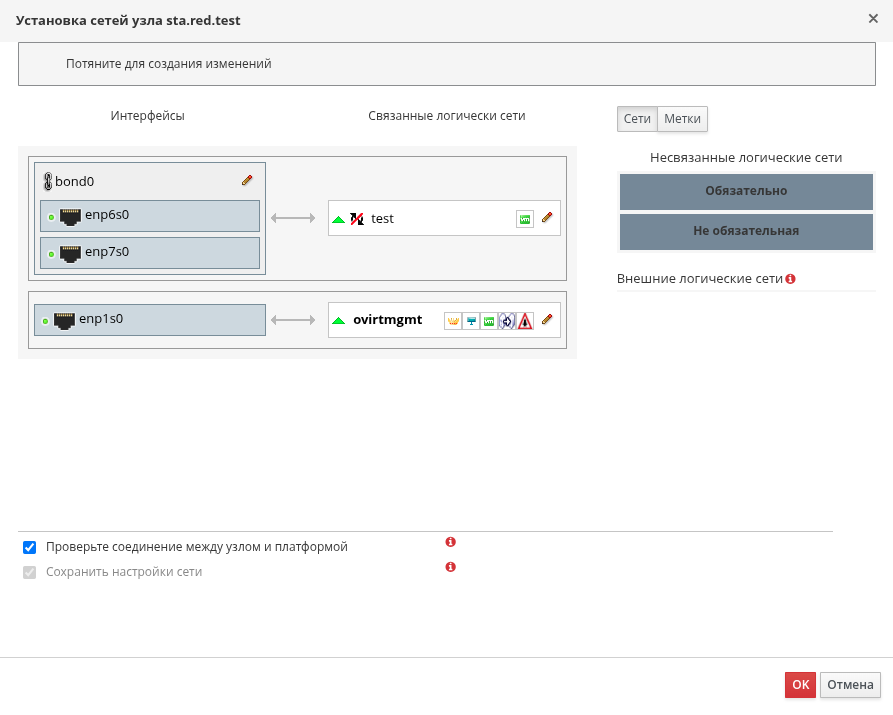Click the VM network icon on ovirtmgmt
This screenshot has height=715, width=893.
[489, 321]
